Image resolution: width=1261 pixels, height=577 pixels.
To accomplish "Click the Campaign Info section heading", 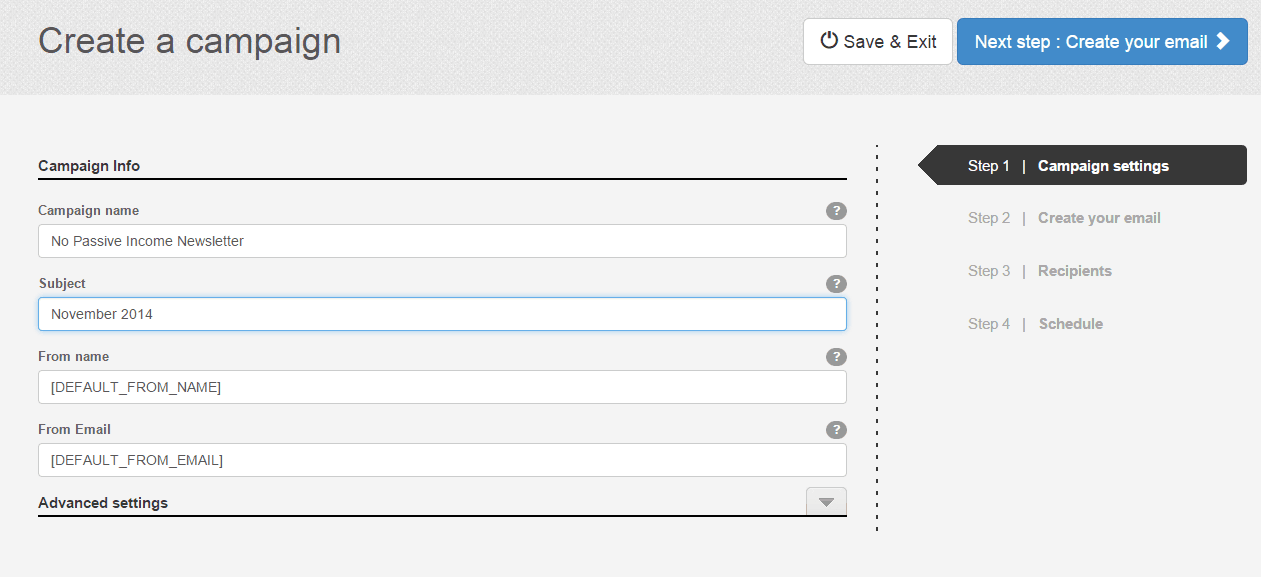I will click(89, 165).
